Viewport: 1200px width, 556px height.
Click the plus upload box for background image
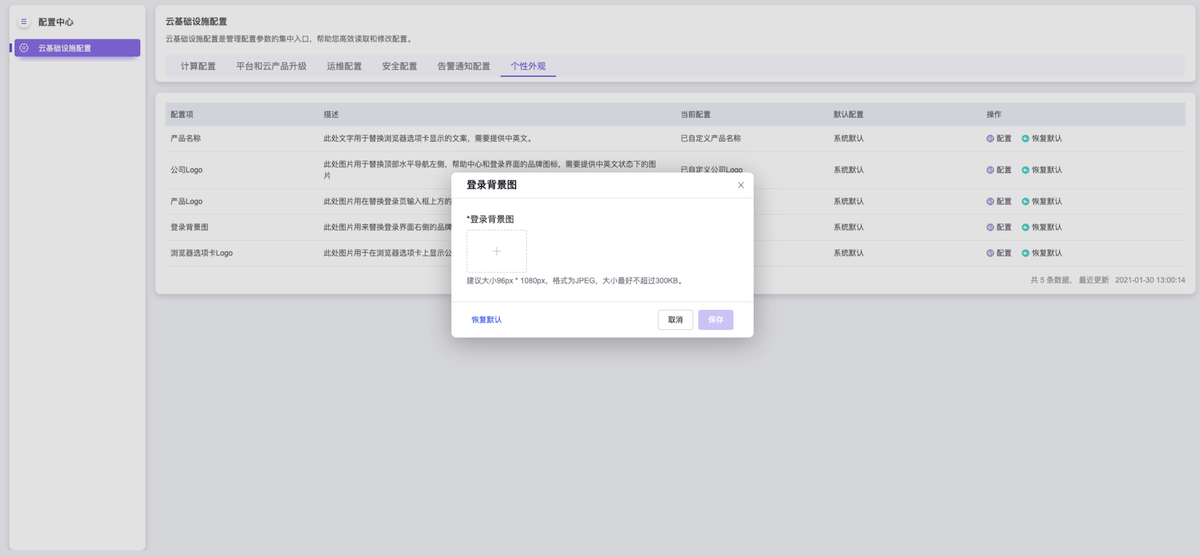click(x=496, y=251)
